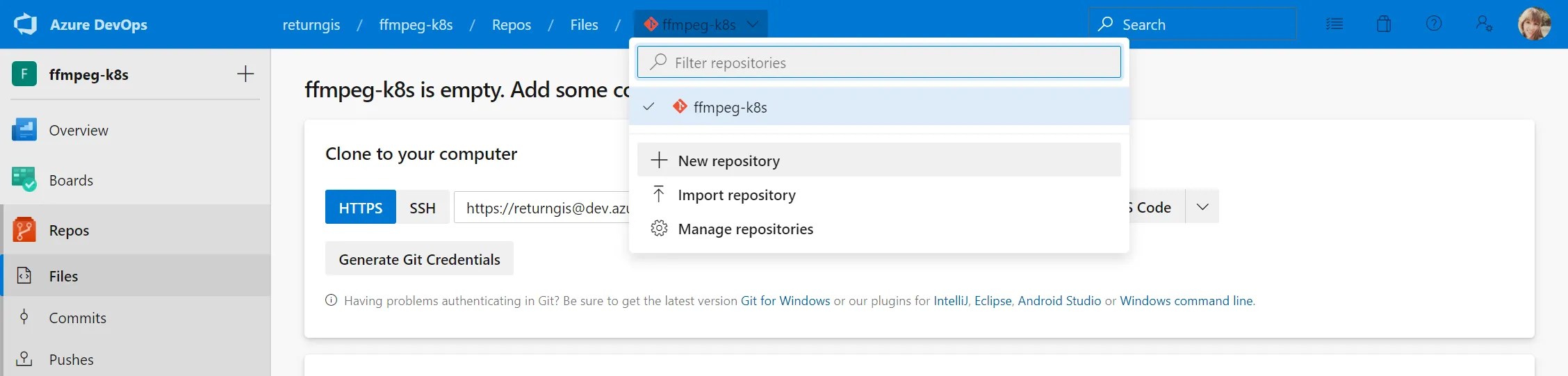Open the Marketplace shopping bag icon
Screen dimensions: 1568x376
click(1384, 24)
